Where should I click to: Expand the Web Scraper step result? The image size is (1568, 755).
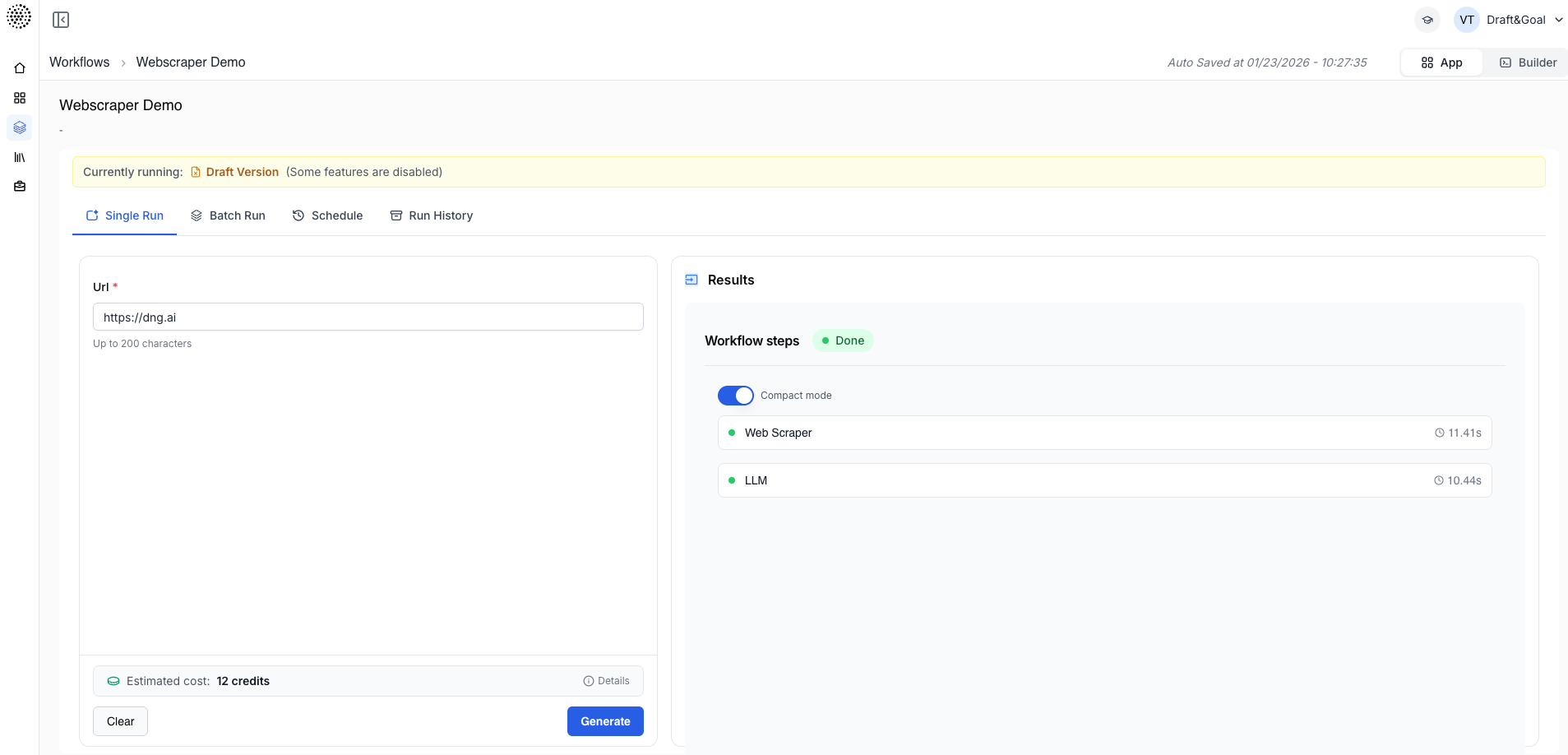(x=1103, y=433)
